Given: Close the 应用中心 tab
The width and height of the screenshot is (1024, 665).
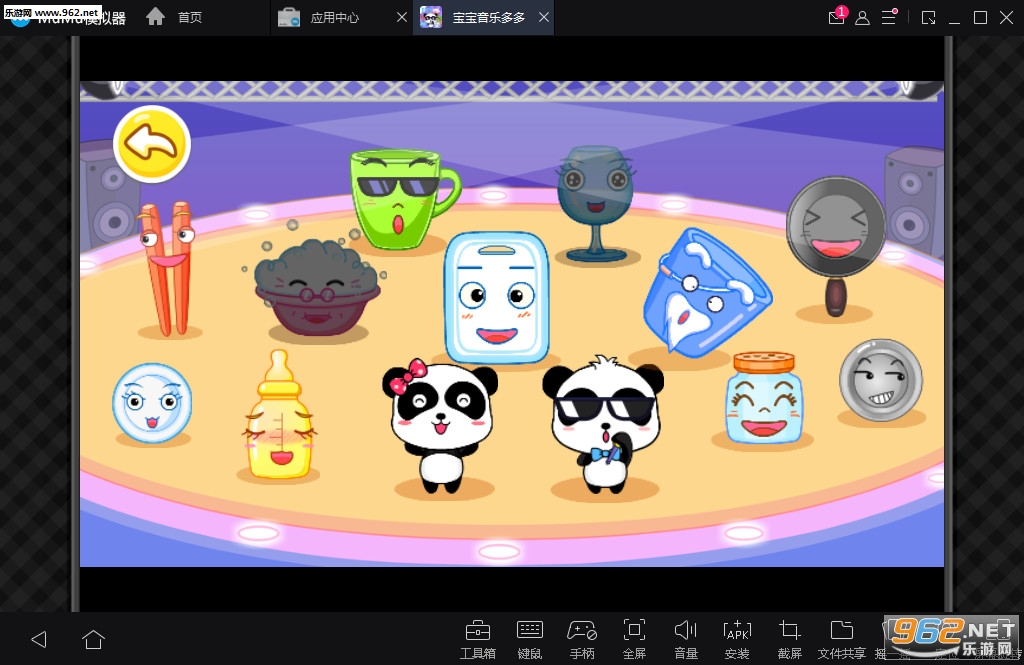Looking at the screenshot, I should (402, 18).
